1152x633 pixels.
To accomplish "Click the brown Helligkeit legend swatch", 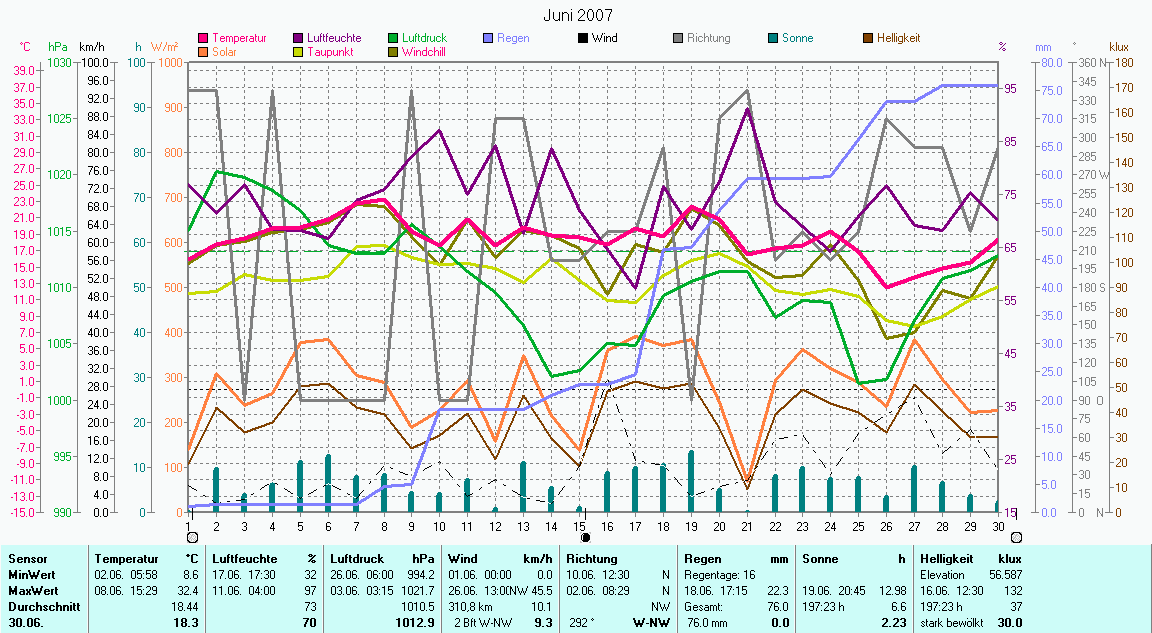I will click(x=867, y=39).
